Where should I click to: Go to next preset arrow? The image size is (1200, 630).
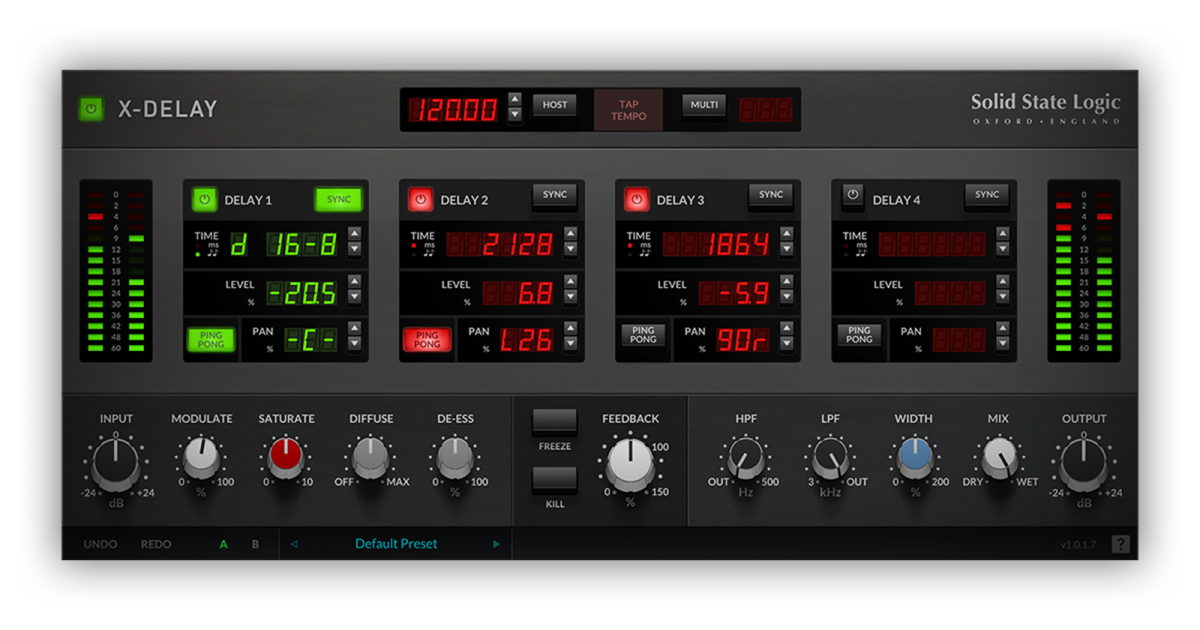point(496,544)
